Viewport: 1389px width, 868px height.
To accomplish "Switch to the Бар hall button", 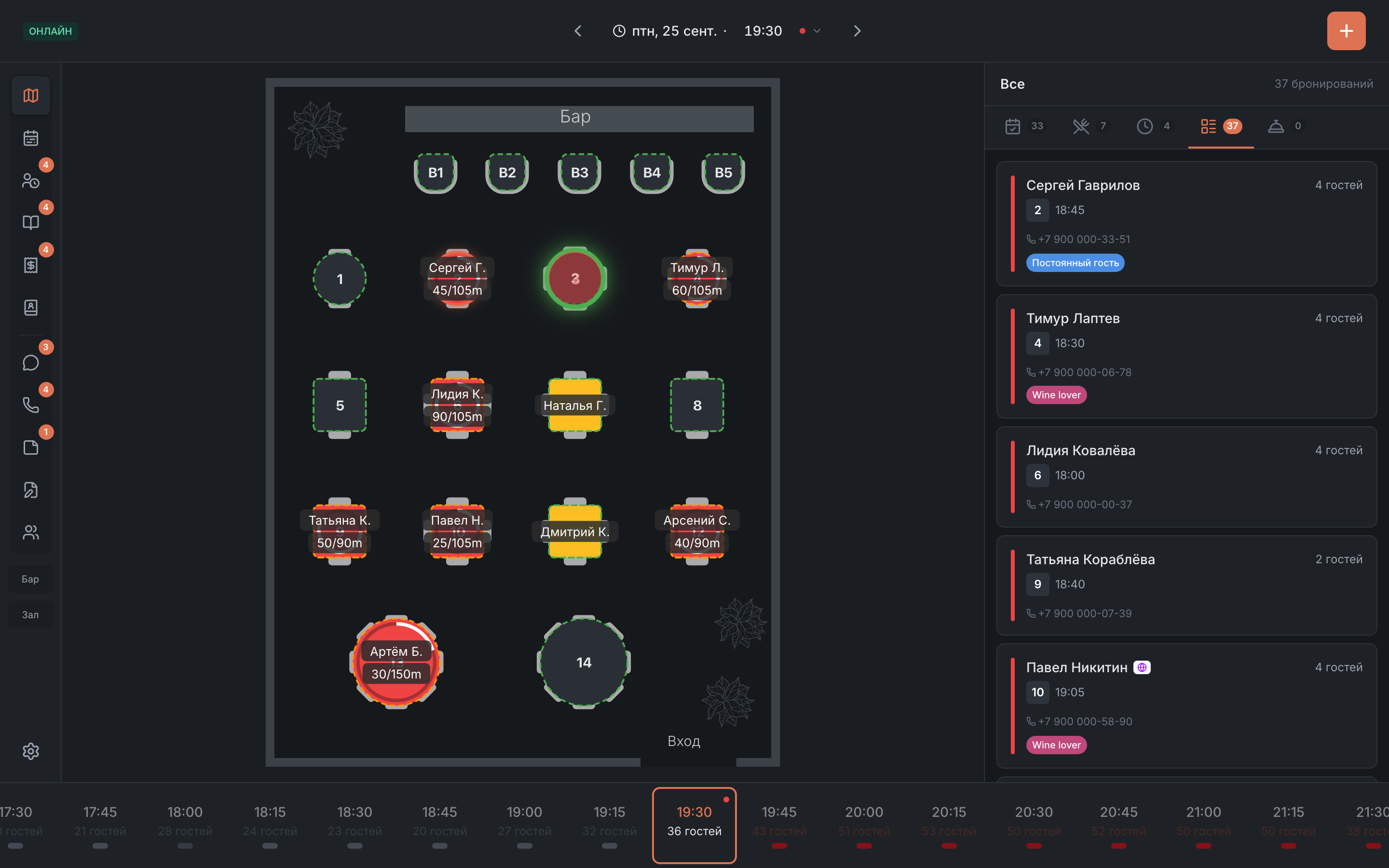I will pos(30,579).
